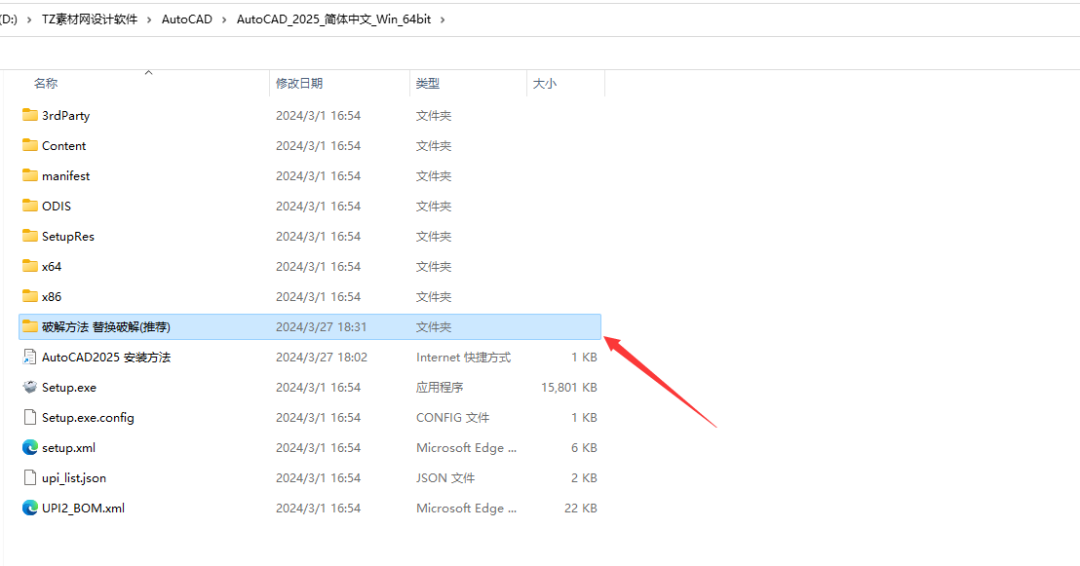The image size is (1080, 566).
Task: Sort files by 名称 column header
Action: point(46,83)
